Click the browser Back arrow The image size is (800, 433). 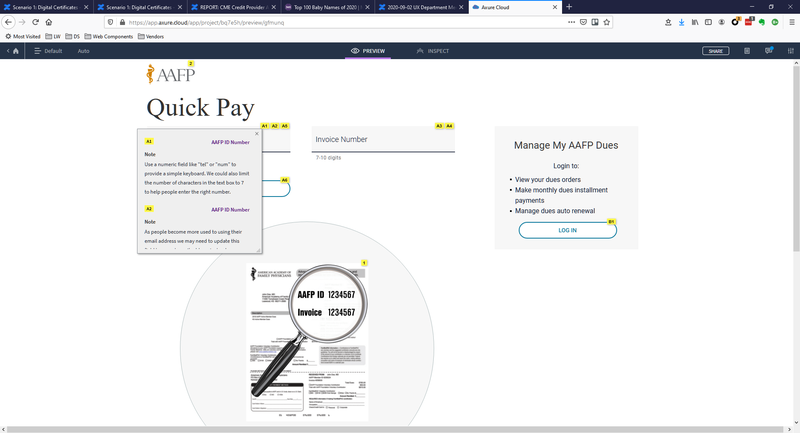8,22
